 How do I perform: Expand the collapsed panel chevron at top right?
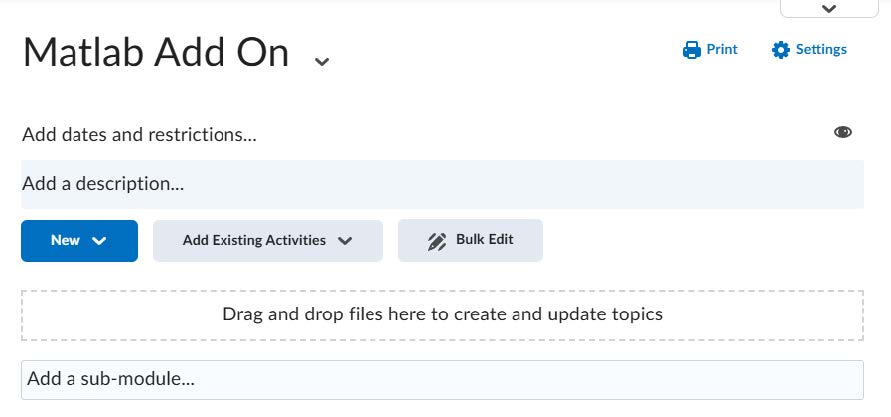[x=827, y=8]
